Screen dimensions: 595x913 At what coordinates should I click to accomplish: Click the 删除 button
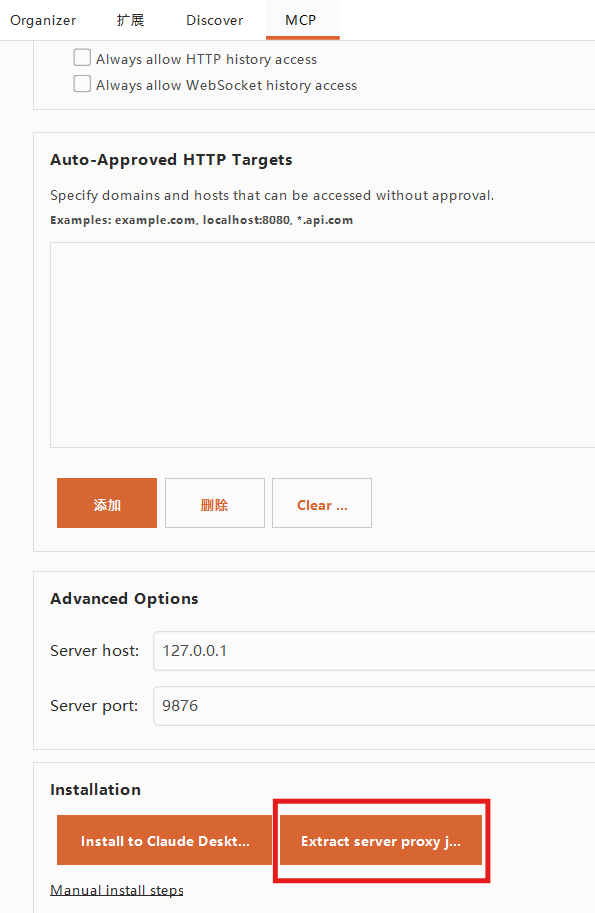[215, 503]
